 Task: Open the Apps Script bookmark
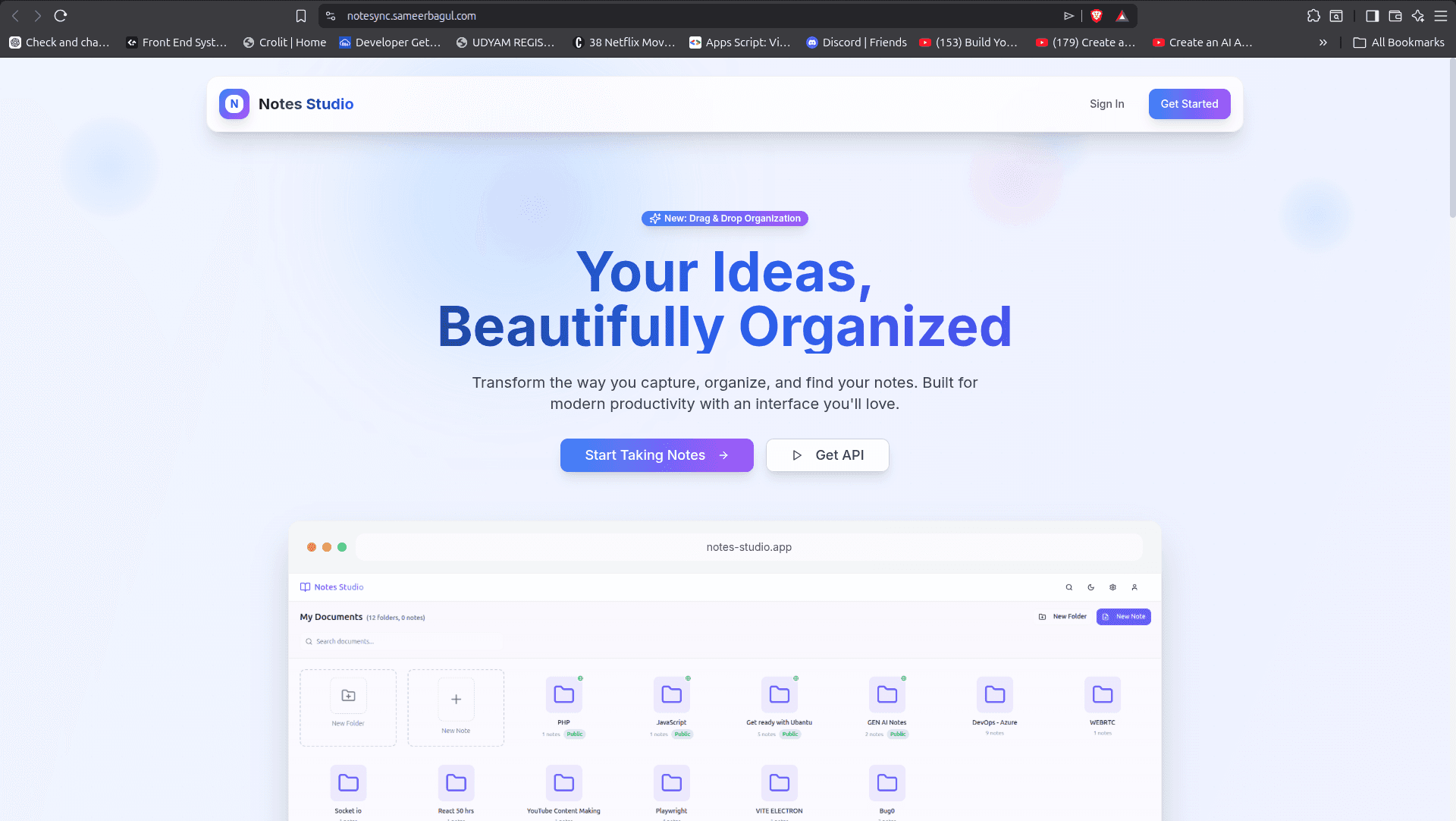tap(739, 42)
